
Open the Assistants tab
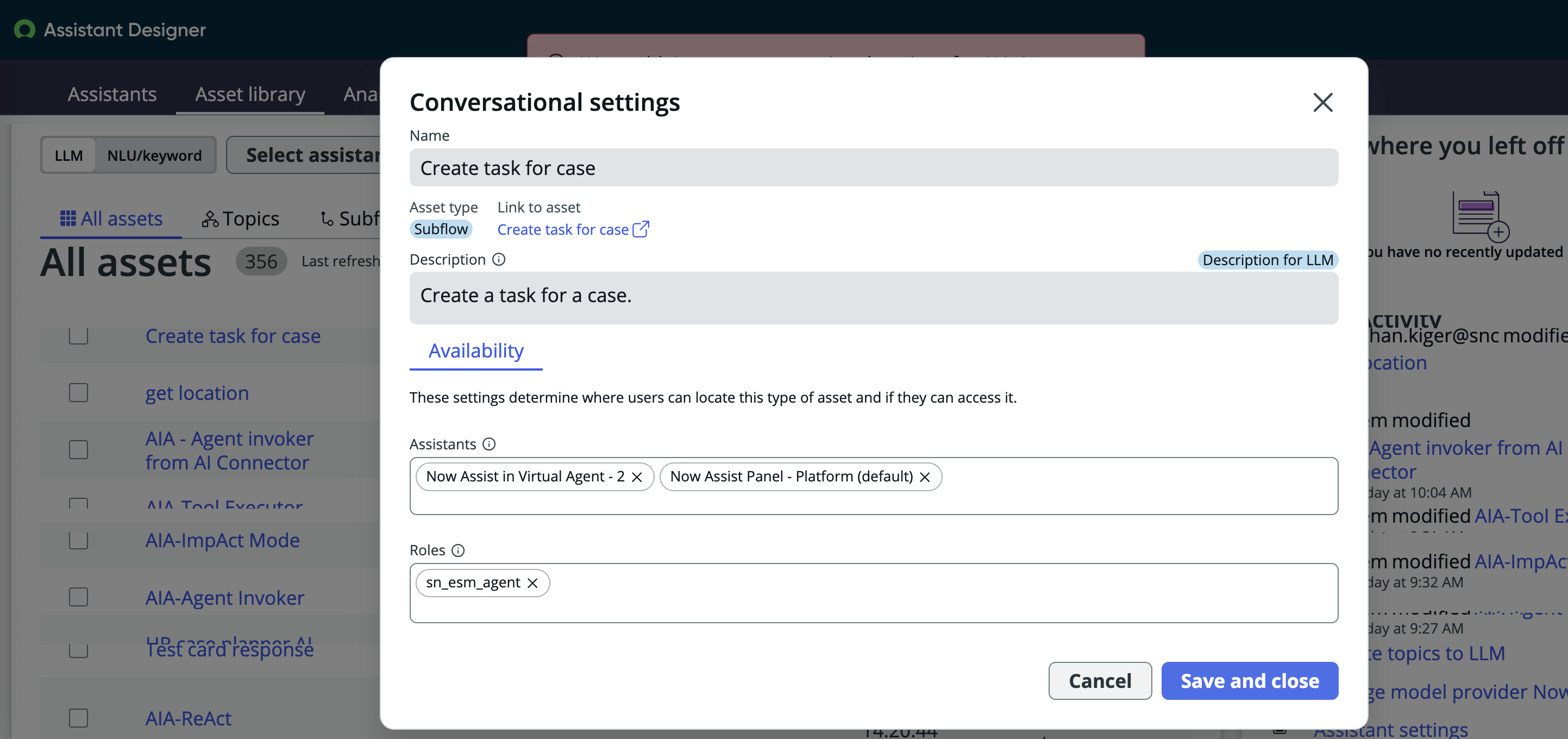[x=112, y=94]
